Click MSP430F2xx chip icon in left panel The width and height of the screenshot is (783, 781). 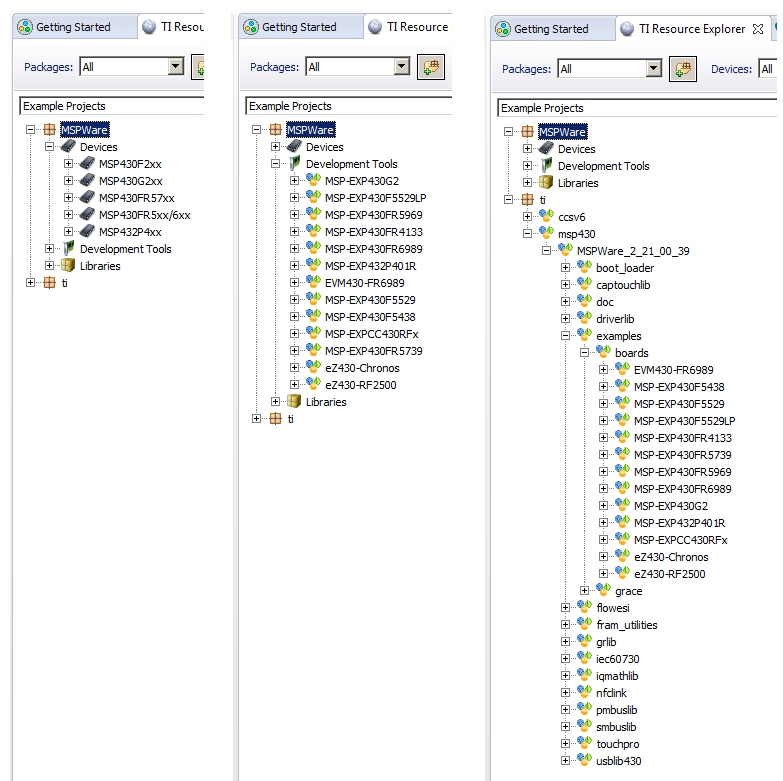click(87, 163)
